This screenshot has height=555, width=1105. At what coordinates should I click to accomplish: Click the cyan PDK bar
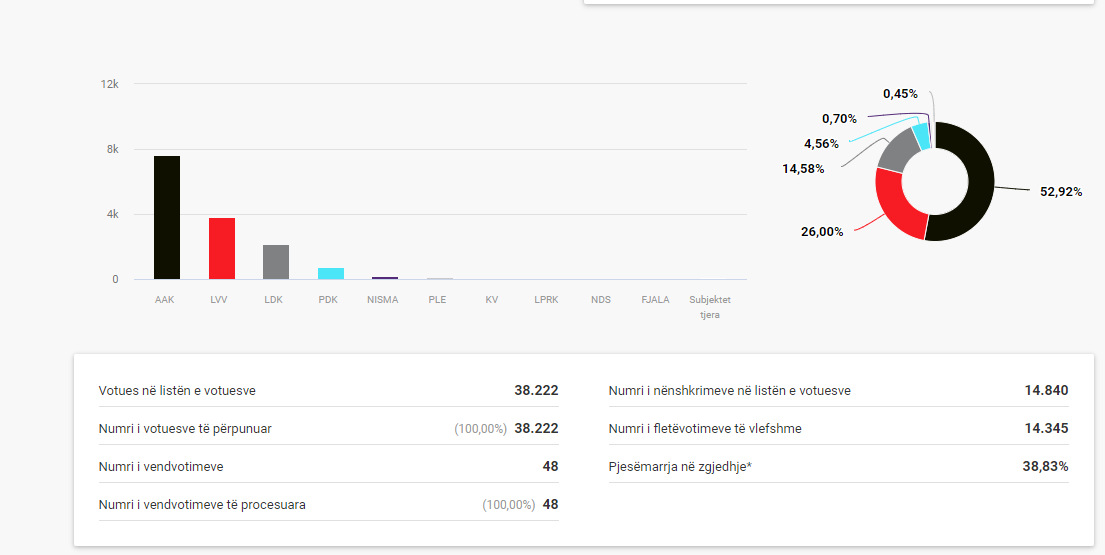point(330,273)
